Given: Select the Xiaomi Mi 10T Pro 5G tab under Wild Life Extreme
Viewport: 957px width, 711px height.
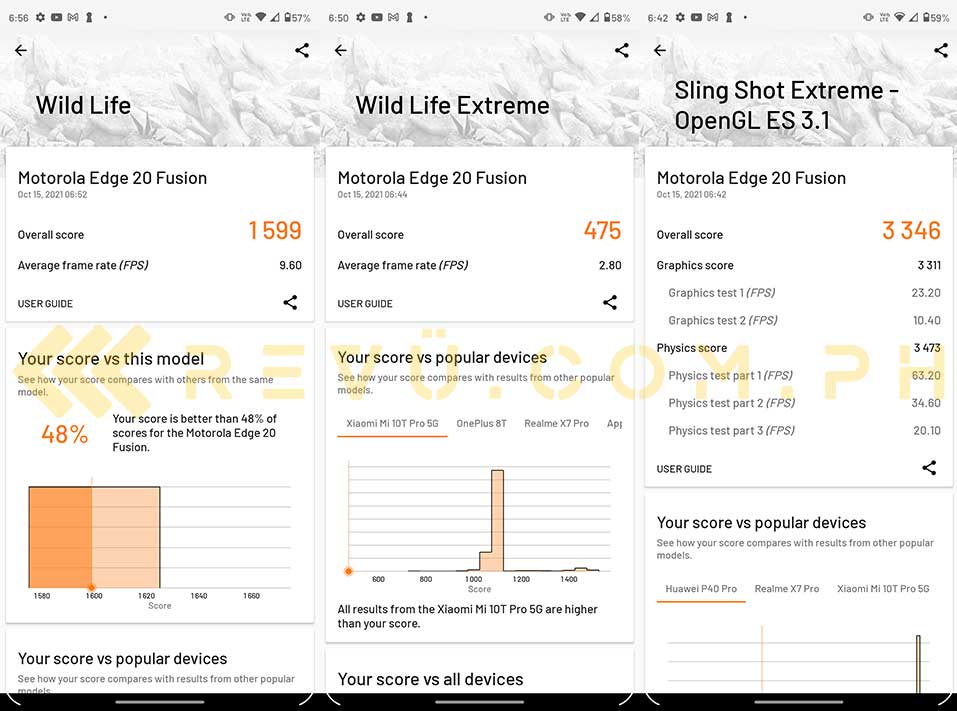Looking at the screenshot, I should (392, 424).
